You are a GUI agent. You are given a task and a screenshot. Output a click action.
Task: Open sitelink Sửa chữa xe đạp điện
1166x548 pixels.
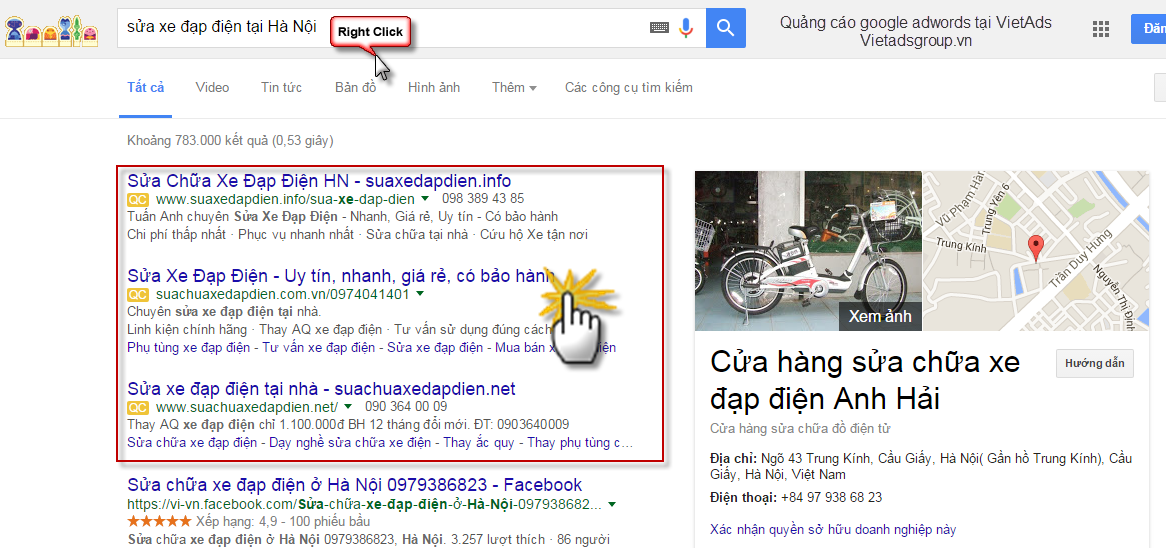click(x=192, y=442)
